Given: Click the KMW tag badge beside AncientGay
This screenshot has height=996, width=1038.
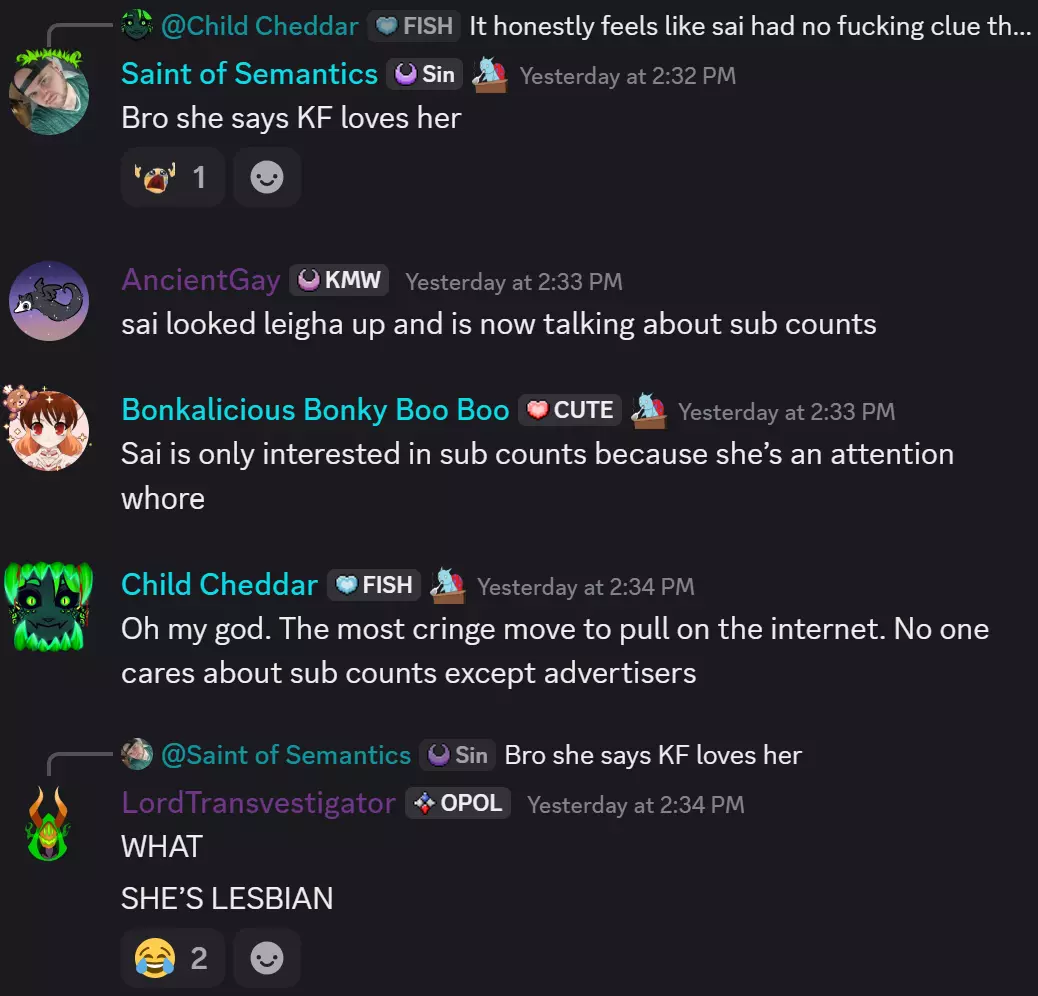Looking at the screenshot, I should [x=339, y=280].
